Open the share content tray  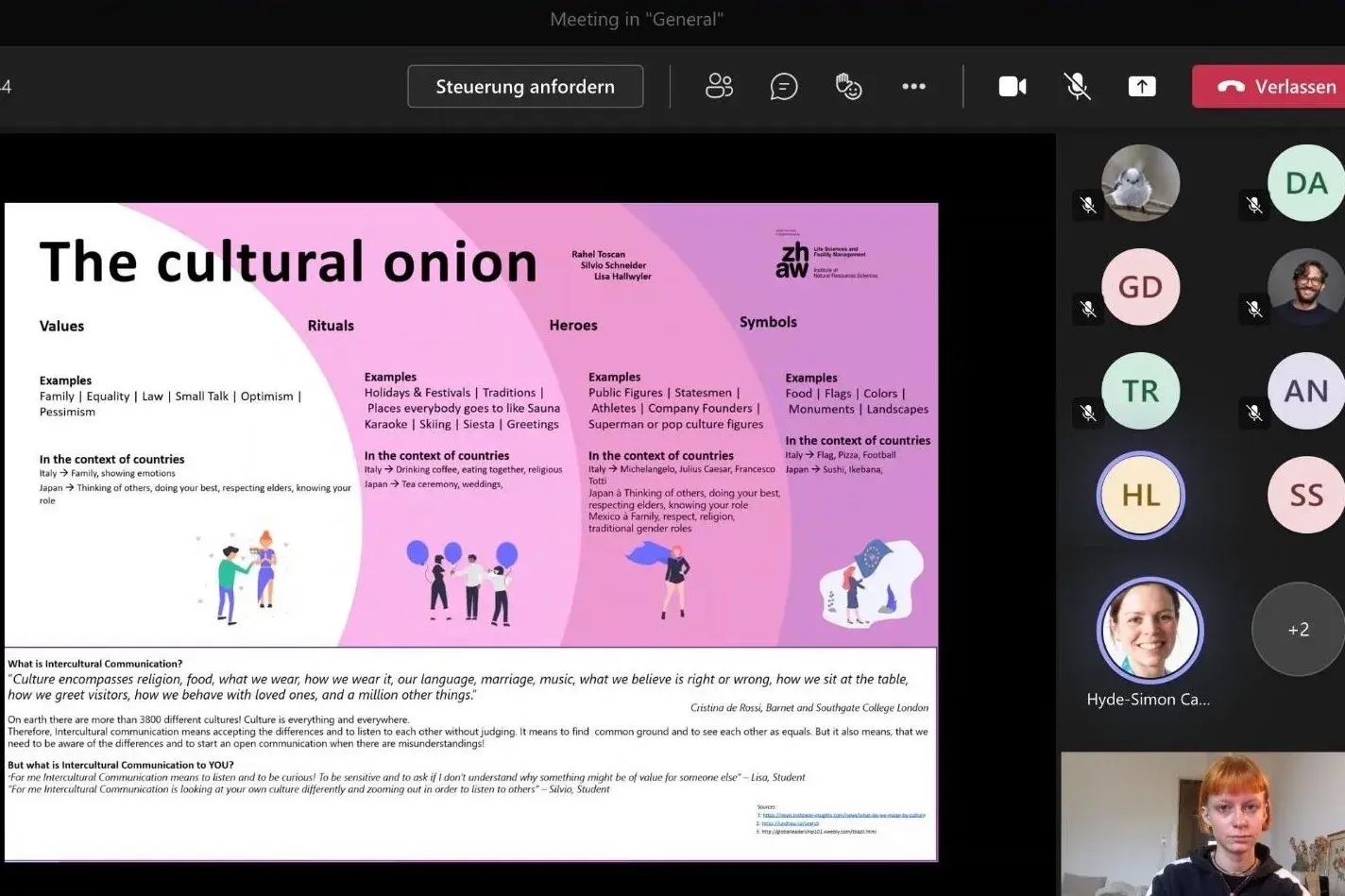tap(1142, 87)
